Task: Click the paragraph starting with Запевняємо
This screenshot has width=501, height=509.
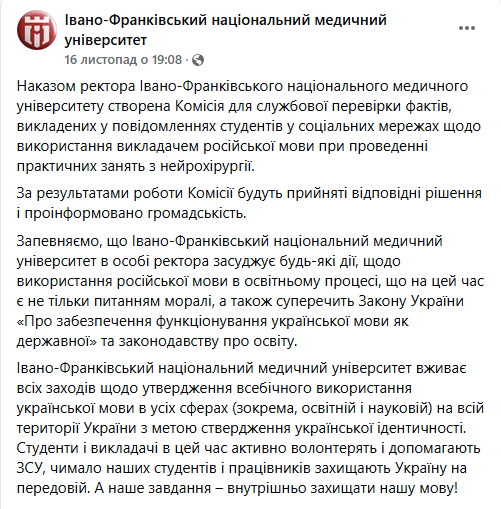Action: [250, 291]
